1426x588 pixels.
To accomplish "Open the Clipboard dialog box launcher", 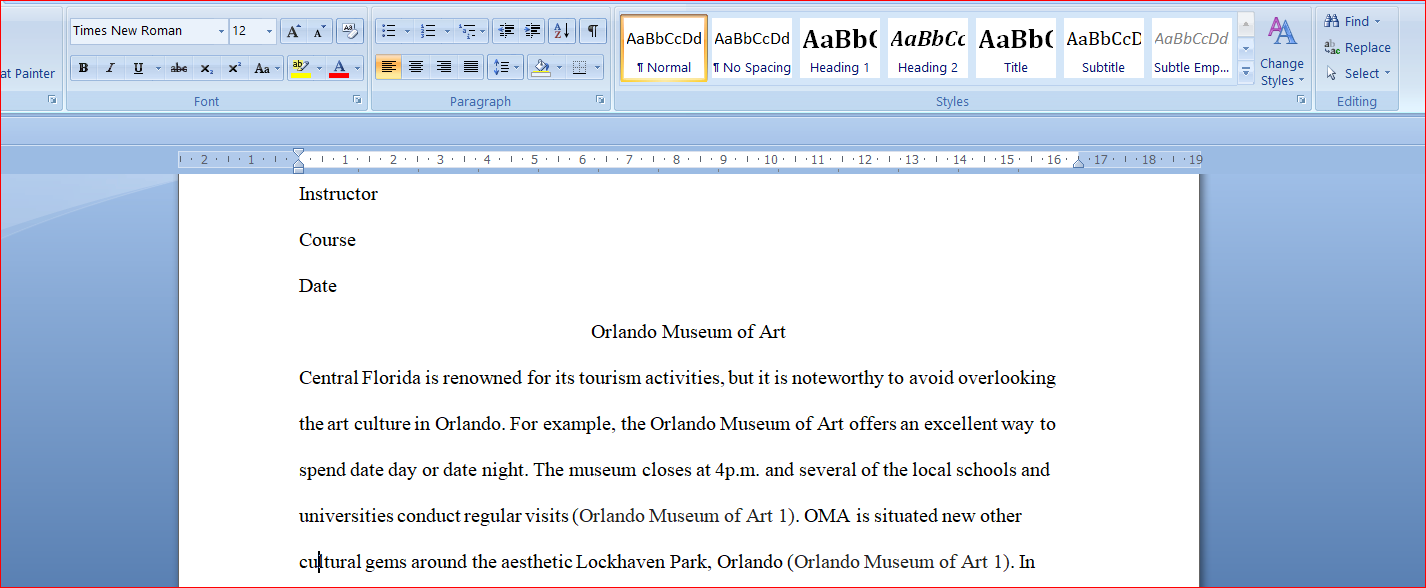I will coord(52,100).
